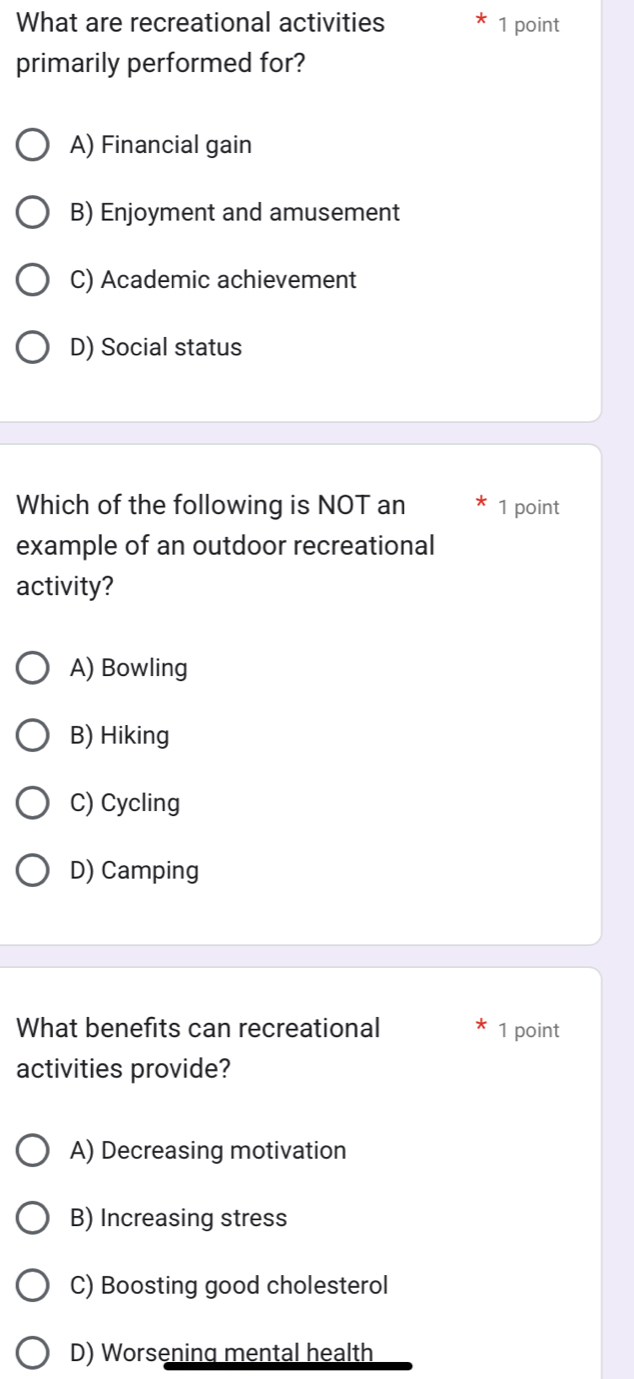The height and width of the screenshot is (1379, 634).
Task: Choose "A) Bowling" as the answer
Action: click(33, 668)
